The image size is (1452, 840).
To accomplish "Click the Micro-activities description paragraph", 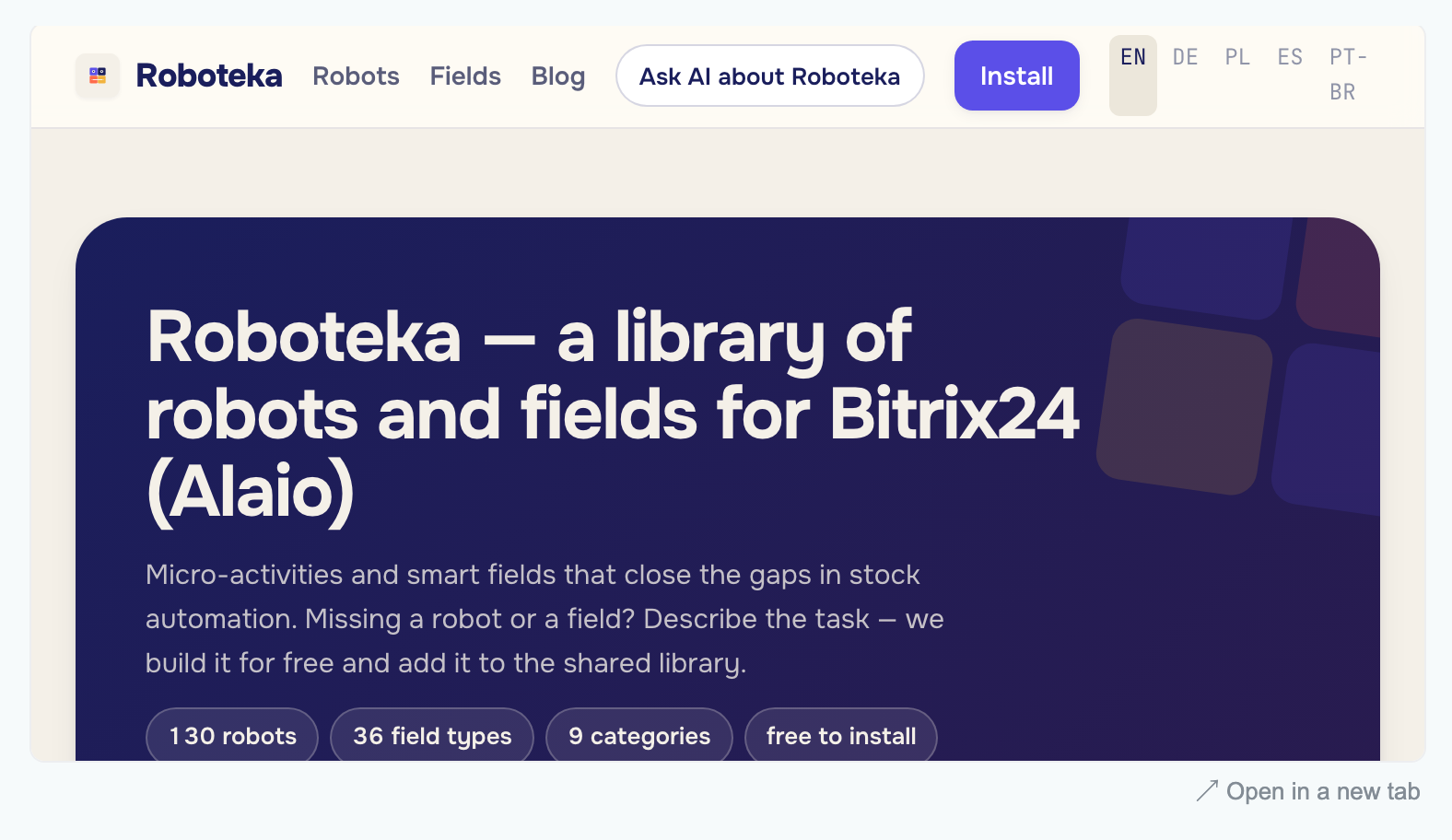I will click(x=544, y=619).
